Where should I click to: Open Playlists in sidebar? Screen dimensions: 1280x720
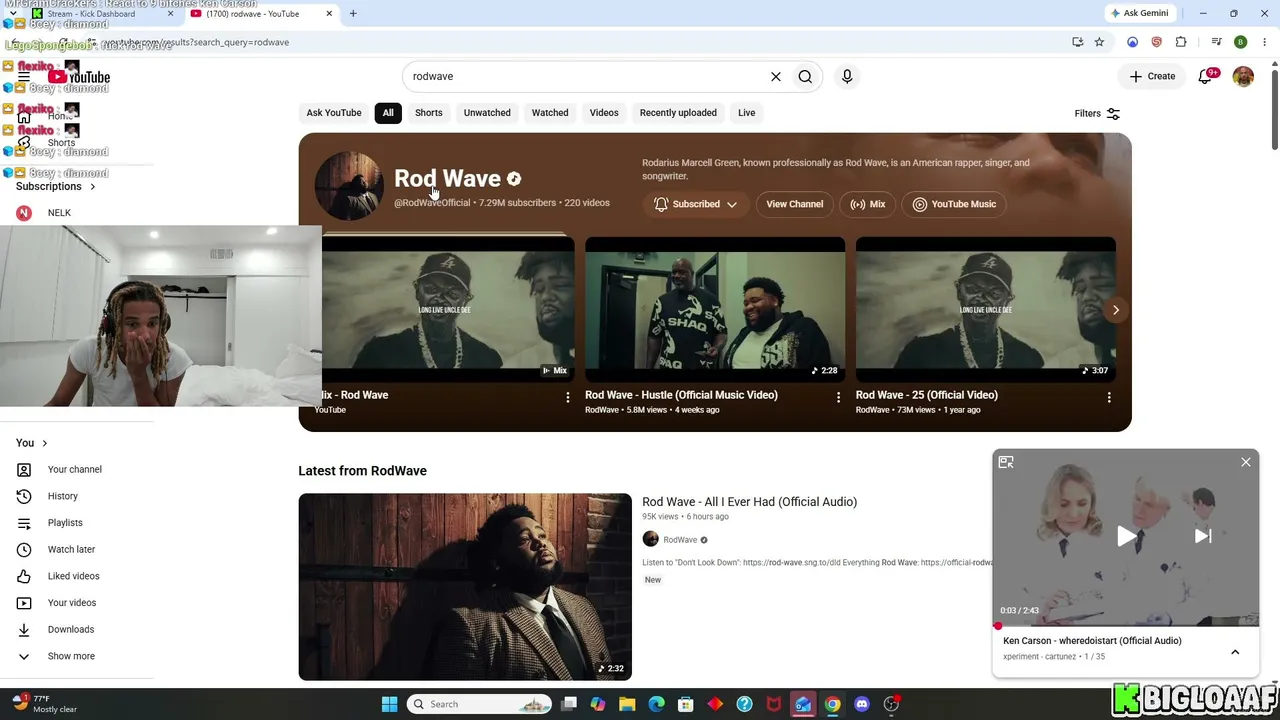65,523
